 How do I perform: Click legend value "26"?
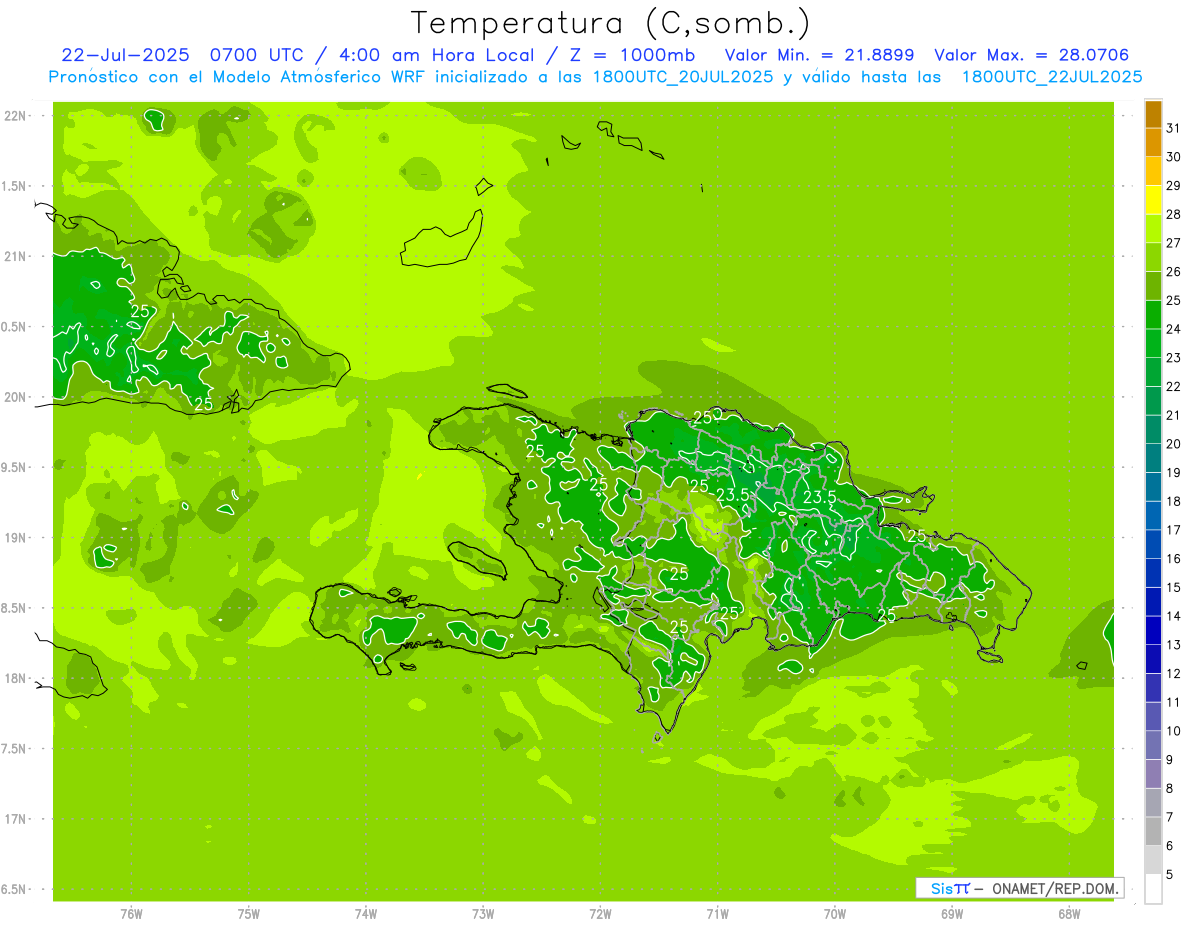click(x=1173, y=272)
